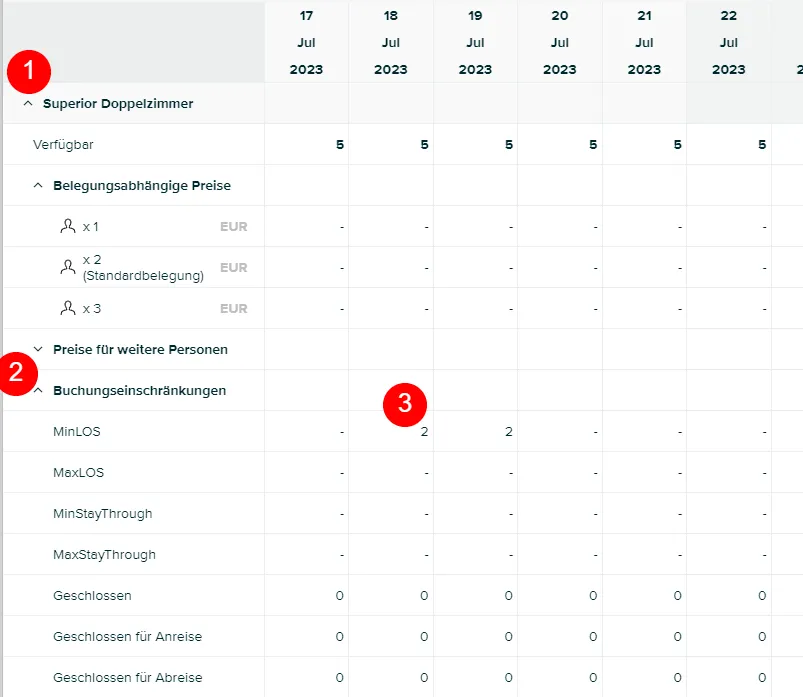Click EUR label in the x 3 row
The height and width of the screenshot is (697, 803).
[x=234, y=308]
